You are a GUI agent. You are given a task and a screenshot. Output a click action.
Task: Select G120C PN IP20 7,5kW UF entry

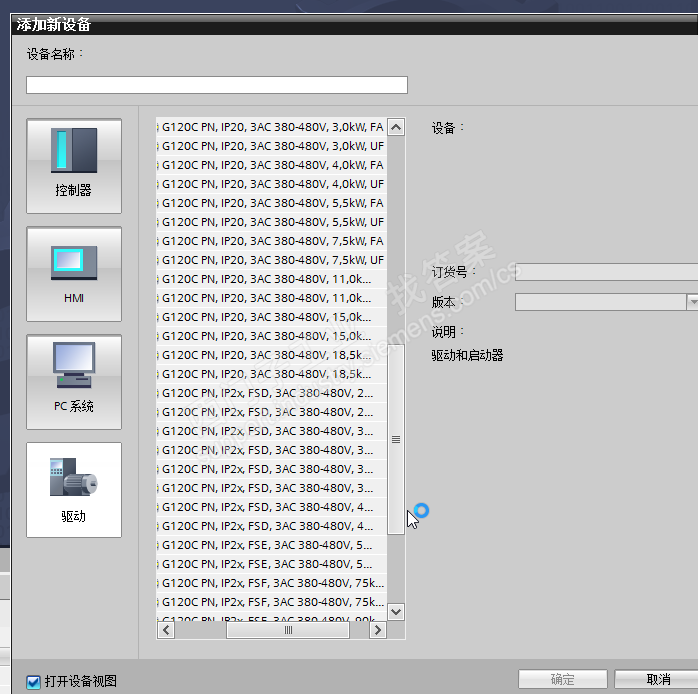click(x=272, y=260)
